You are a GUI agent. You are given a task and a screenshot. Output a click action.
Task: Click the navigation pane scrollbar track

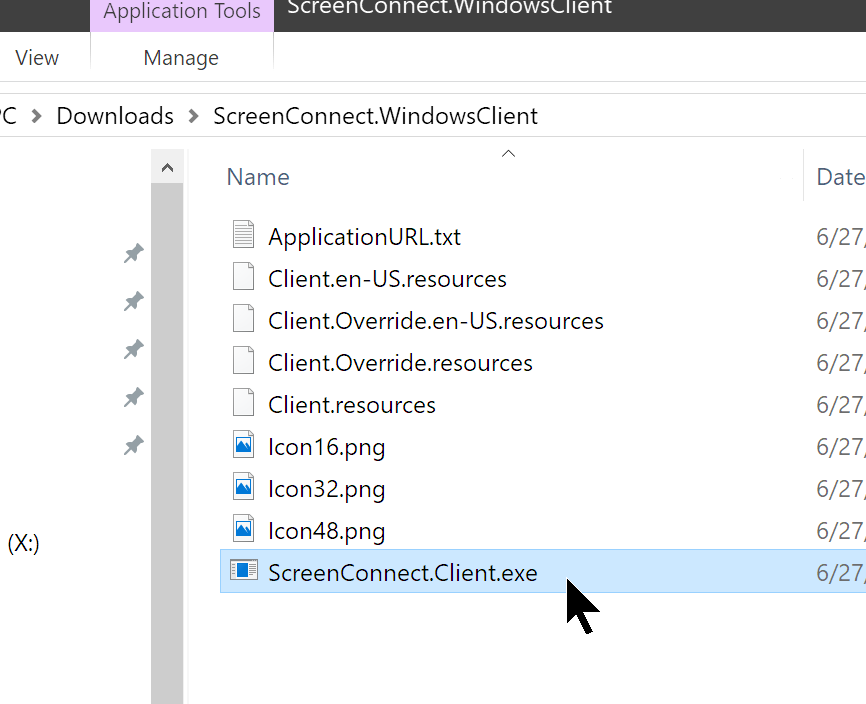click(x=167, y=443)
